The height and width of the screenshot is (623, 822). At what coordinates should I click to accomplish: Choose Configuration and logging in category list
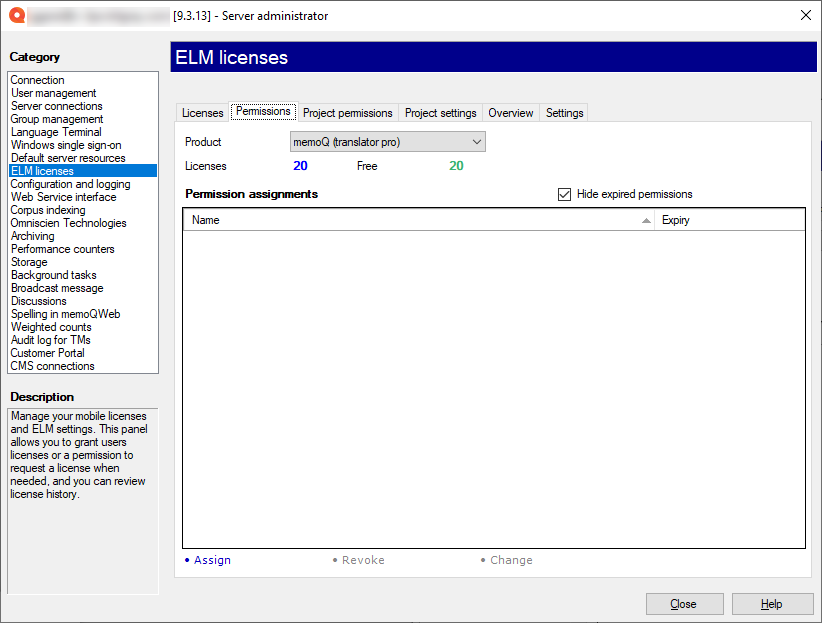pos(70,184)
